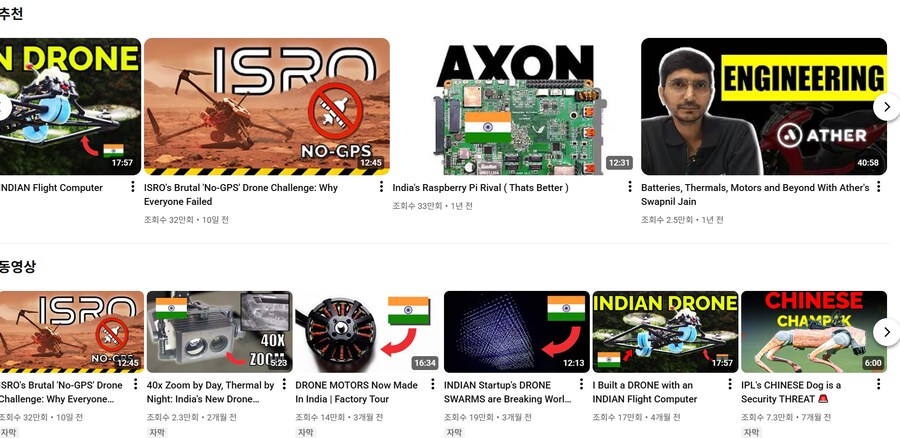The width and height of the screenshot is (900, 438).
Task: Play the ENGINEERING Ather thumbnail video
Action: pos(764,106)
